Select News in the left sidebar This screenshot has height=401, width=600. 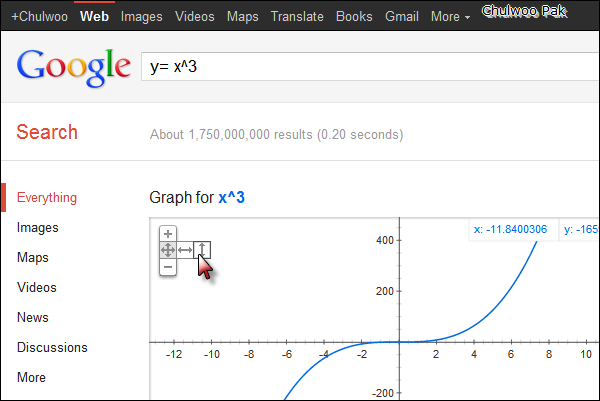[33, 318]
